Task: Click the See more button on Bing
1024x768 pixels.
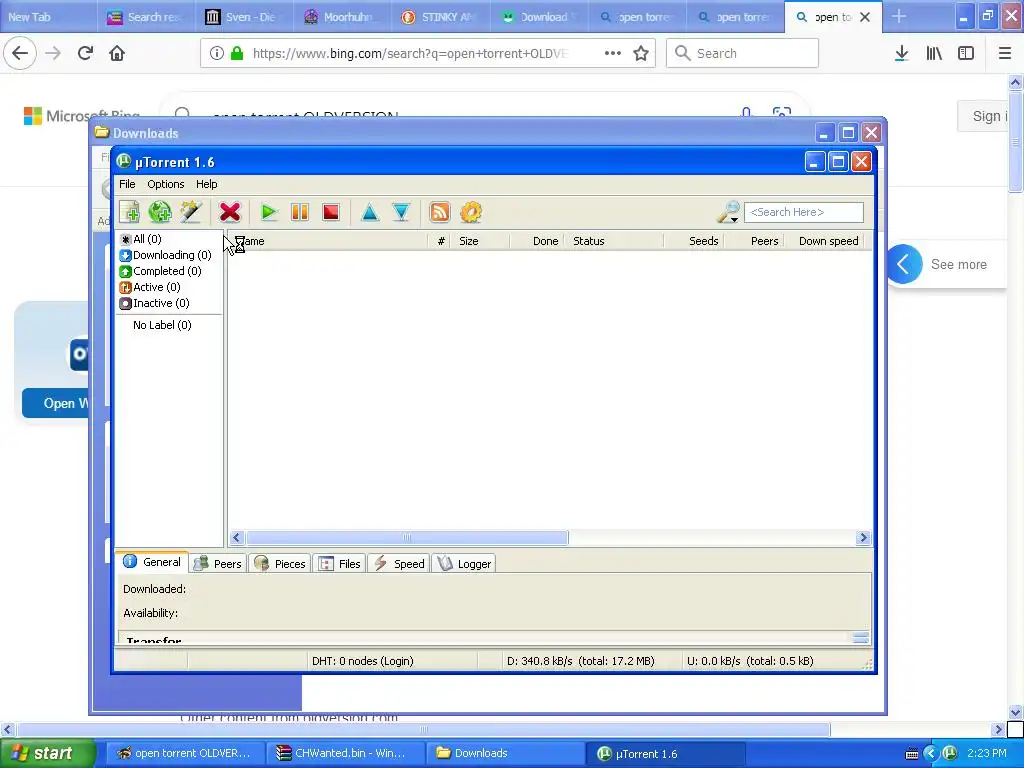Action: tap(958, 264)
